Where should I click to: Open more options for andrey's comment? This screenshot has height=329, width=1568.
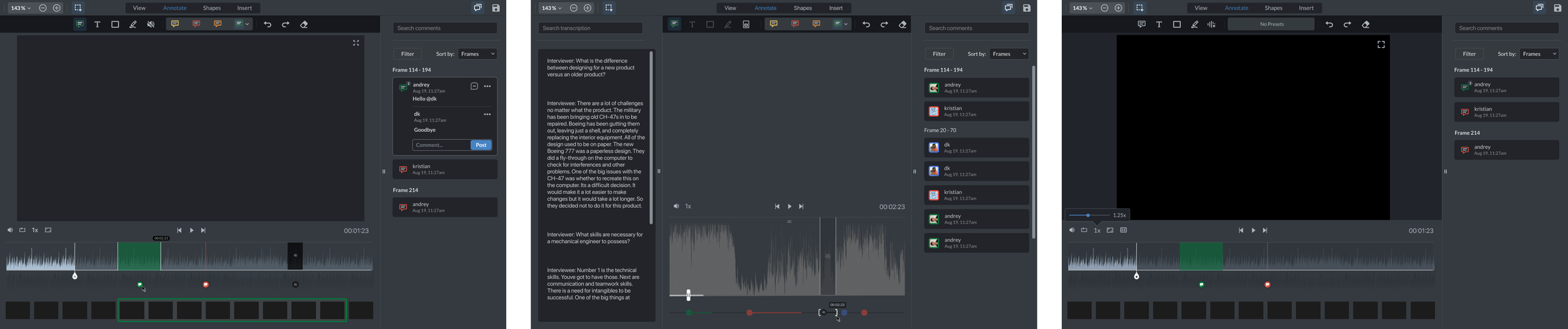point(487,86)
